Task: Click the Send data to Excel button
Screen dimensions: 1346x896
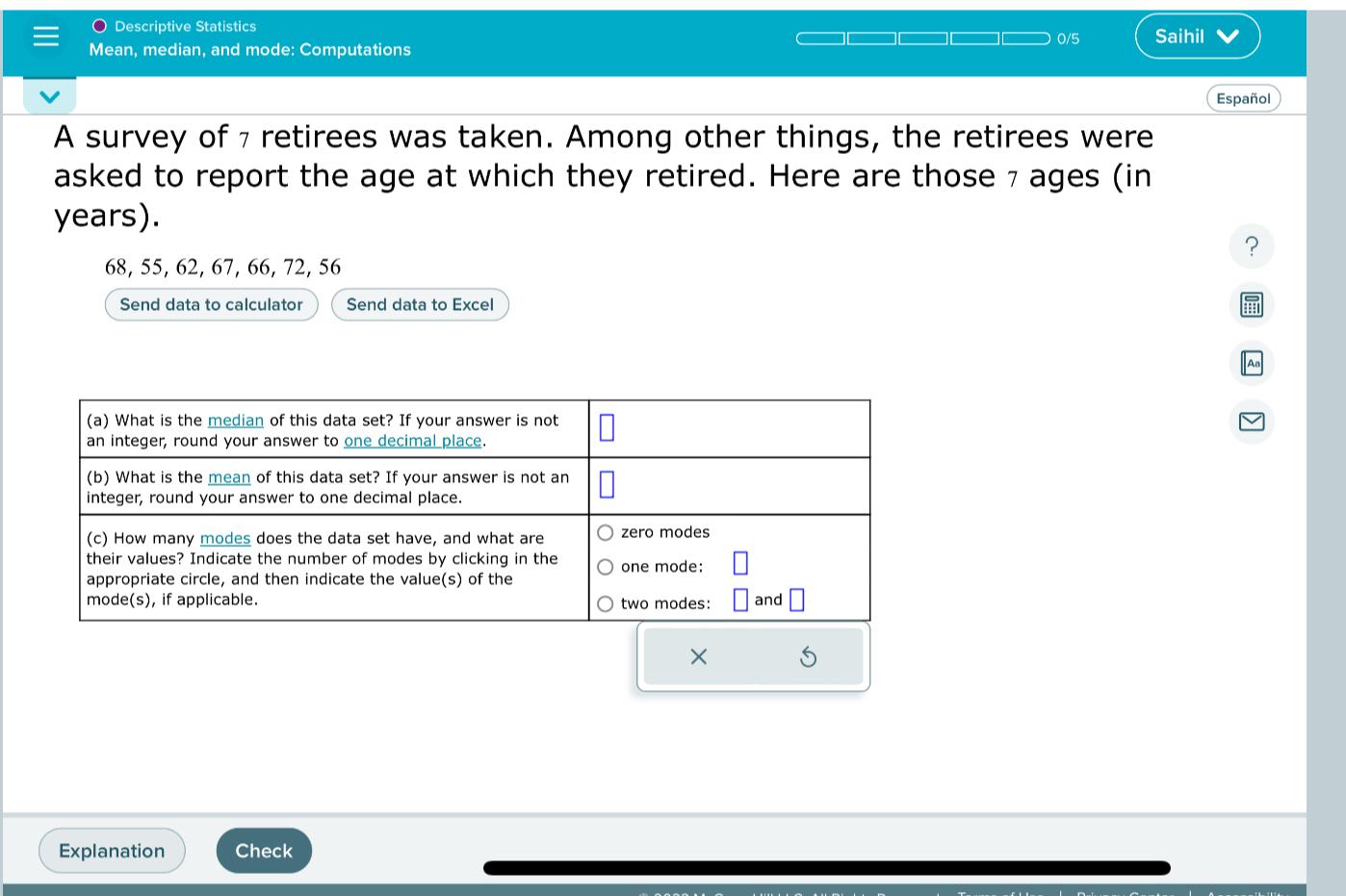Action: (x=420, y=304)
